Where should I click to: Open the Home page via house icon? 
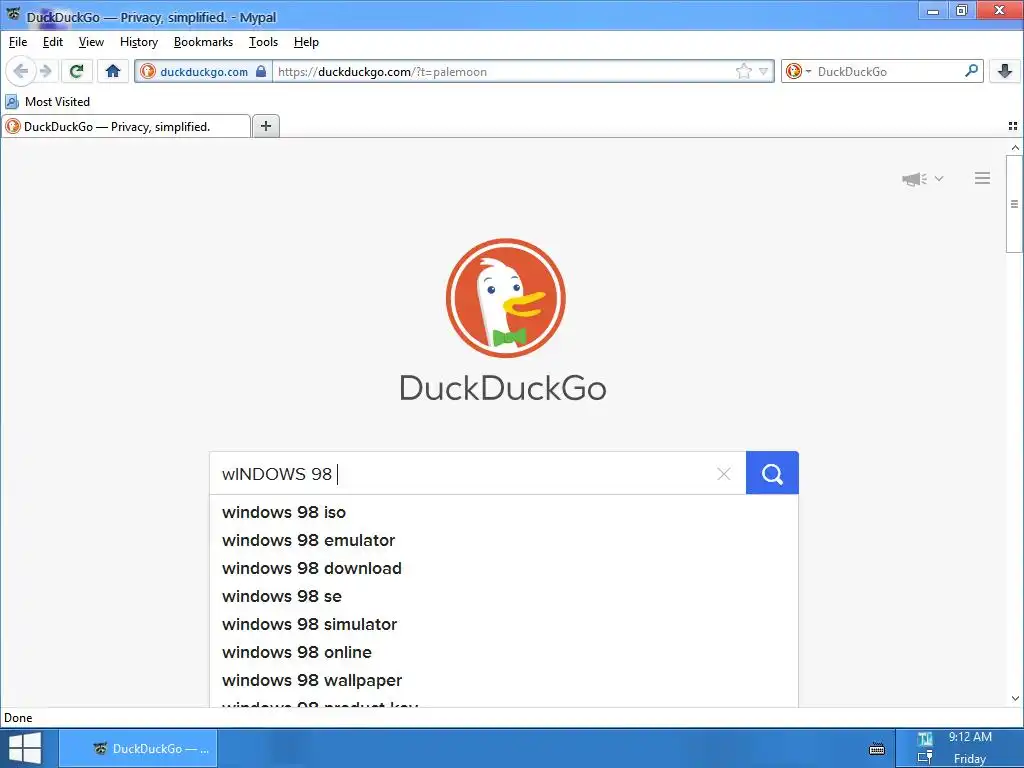pos(113,71)
